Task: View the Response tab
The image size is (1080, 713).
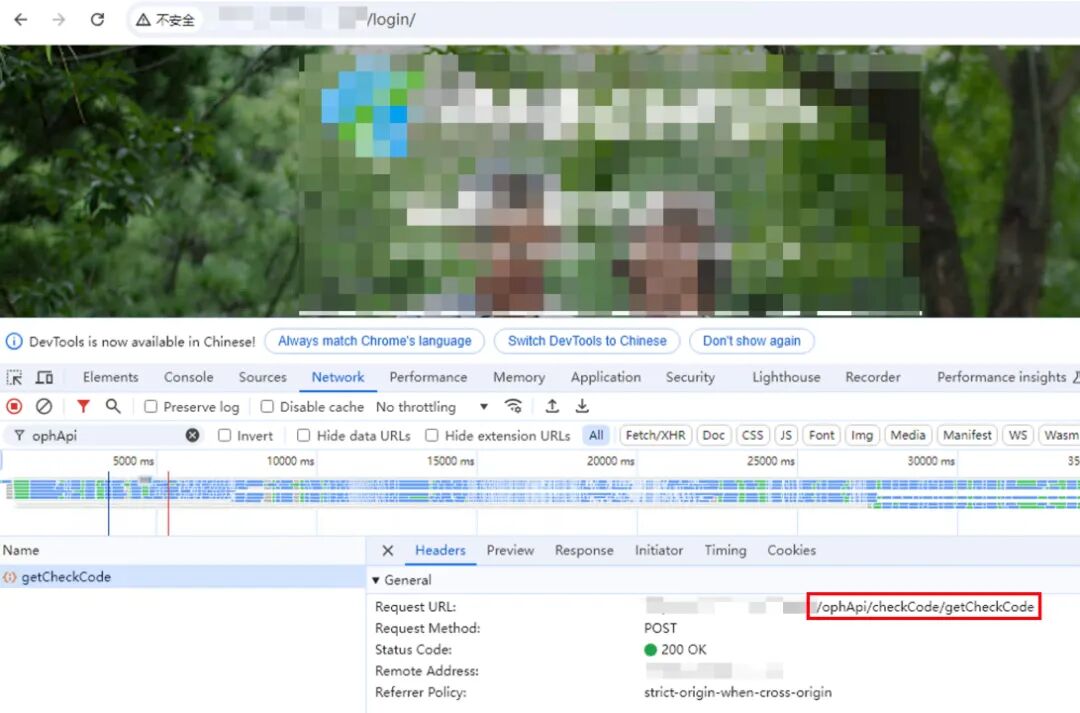Action: tap(584, 550)
